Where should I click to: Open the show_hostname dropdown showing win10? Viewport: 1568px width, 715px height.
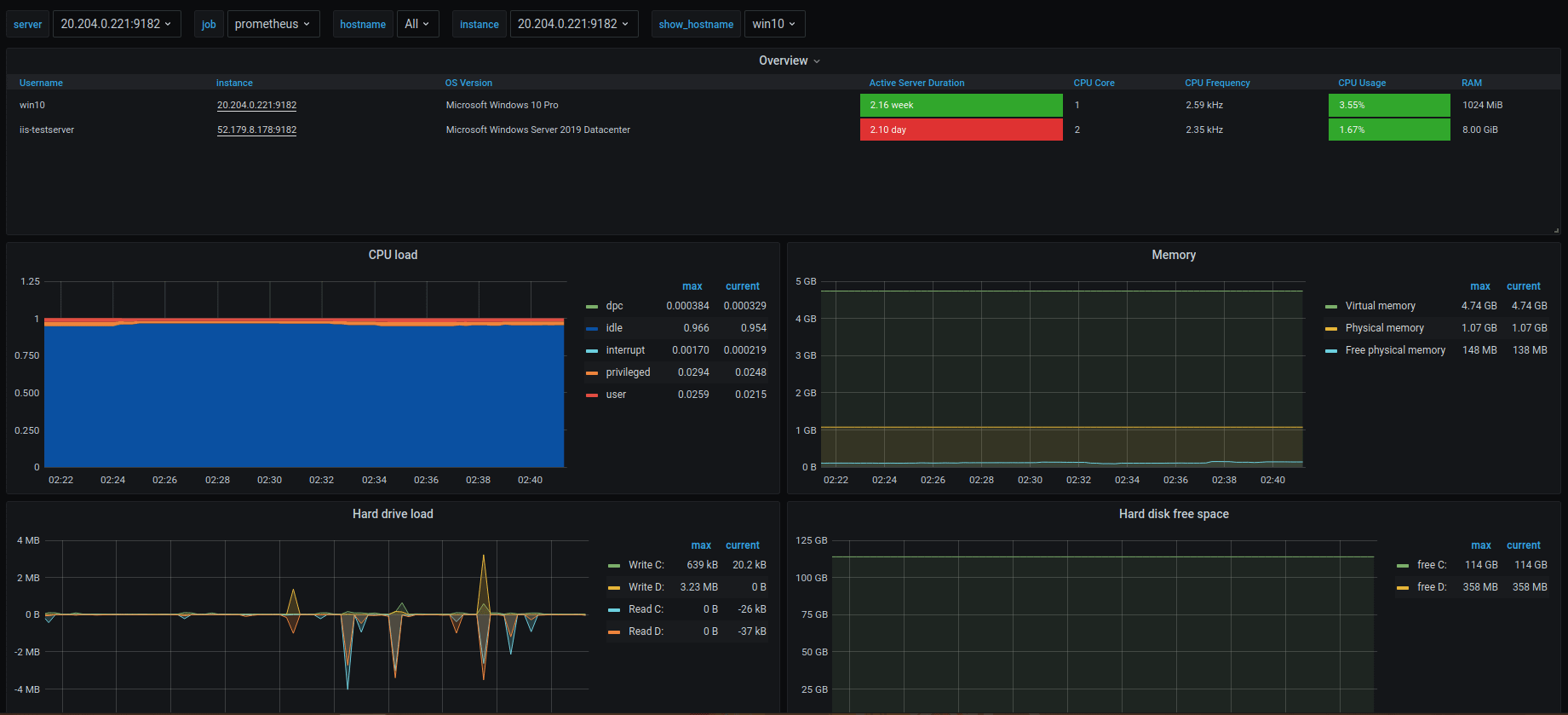pyautogui.click(x=773, y=24)
